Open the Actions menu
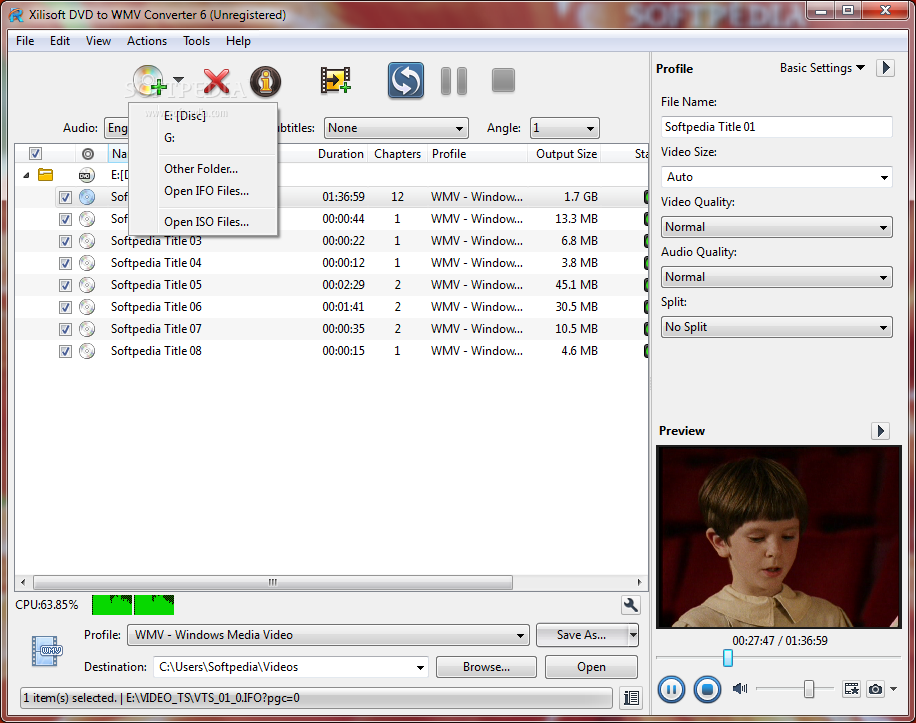This screenshot has width=916, height=723. (147, 41)
